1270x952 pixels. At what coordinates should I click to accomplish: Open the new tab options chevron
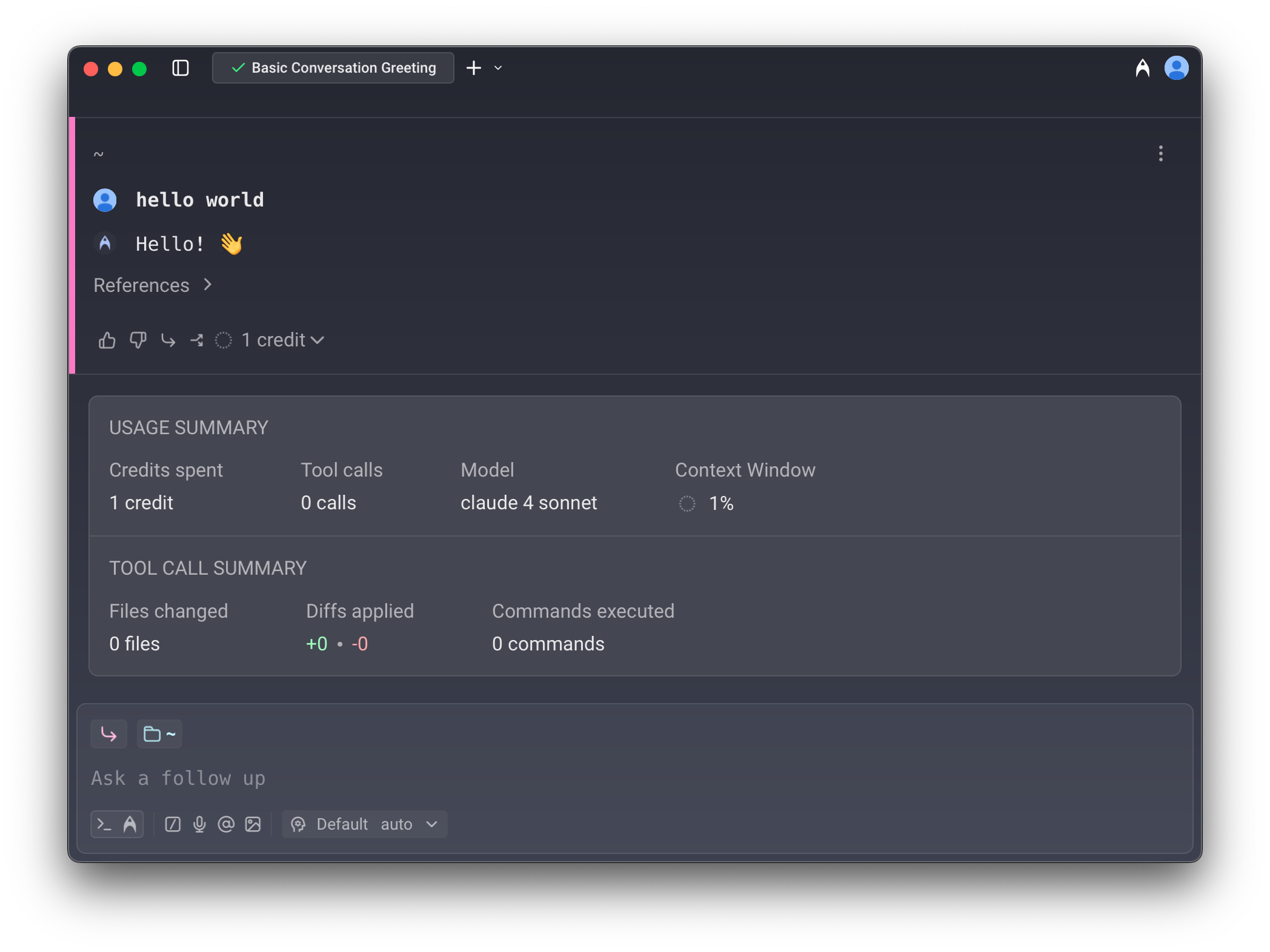pos(498,68)
